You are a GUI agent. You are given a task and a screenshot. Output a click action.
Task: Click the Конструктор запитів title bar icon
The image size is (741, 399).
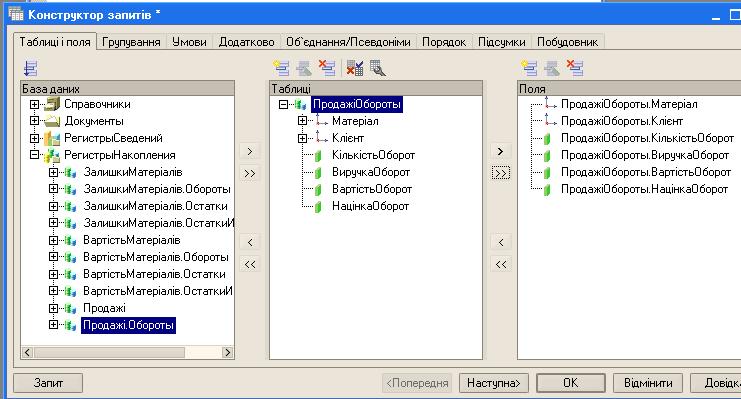pyautogui.click(x=16, y=14)
